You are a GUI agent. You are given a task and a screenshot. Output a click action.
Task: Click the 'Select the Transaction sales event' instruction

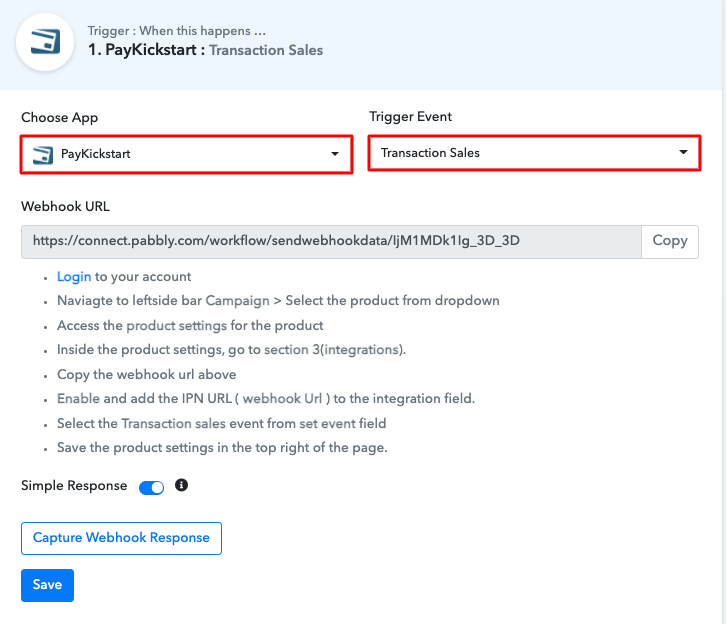point(221,423)
